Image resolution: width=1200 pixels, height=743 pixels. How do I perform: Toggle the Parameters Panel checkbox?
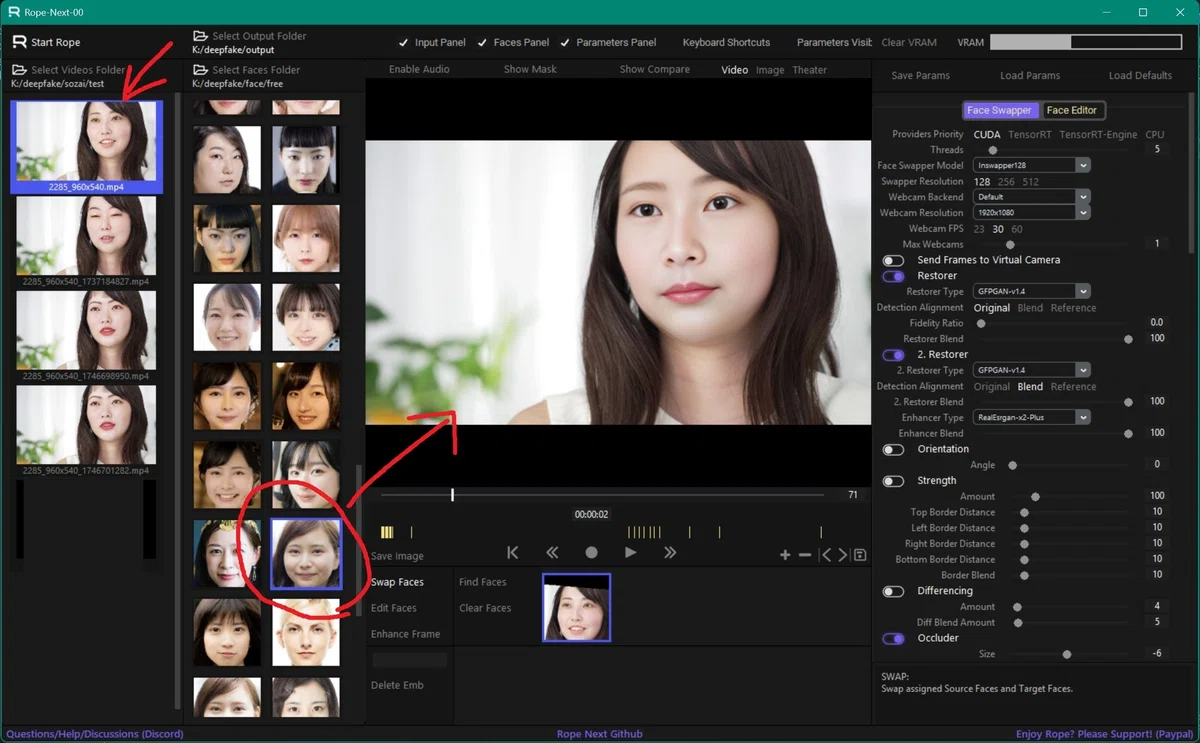pos(608,43)
